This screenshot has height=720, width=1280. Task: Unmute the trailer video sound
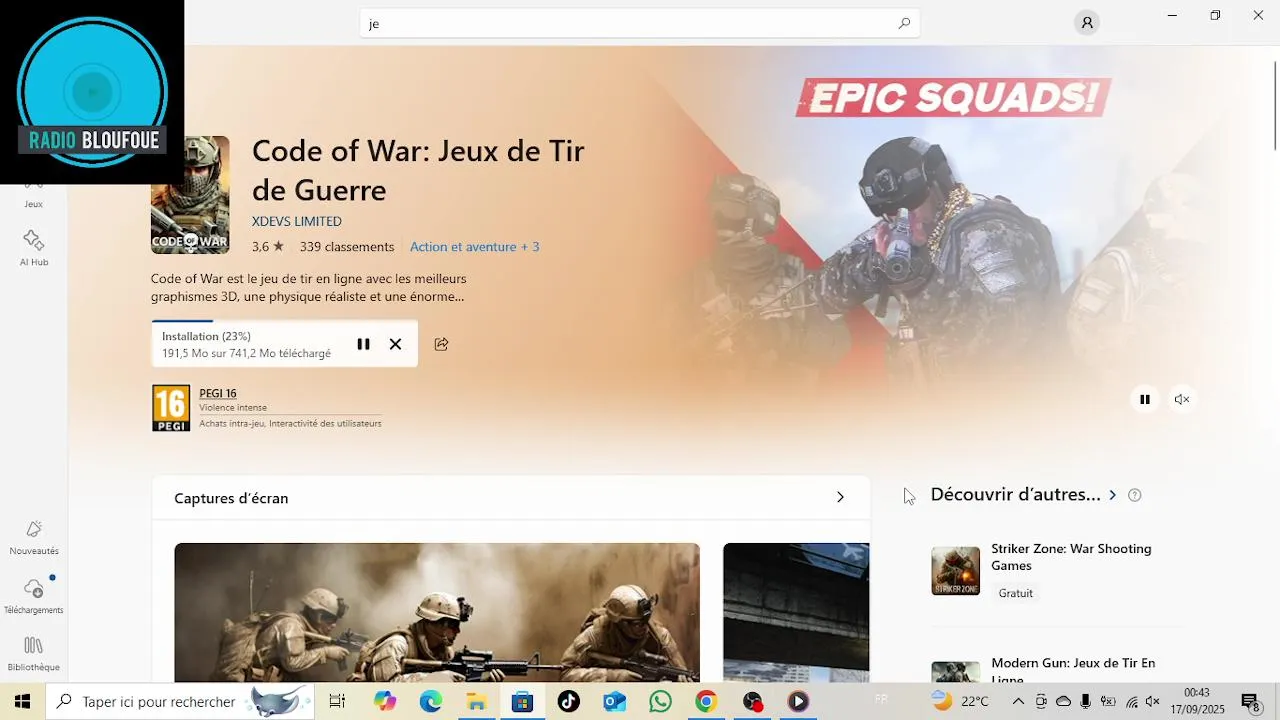pos(1182,399)
